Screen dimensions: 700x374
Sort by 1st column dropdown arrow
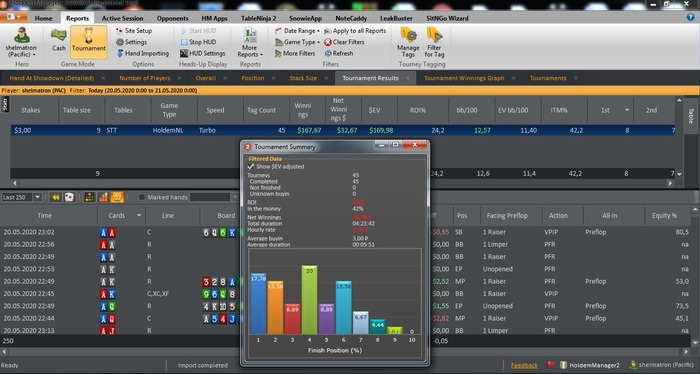point(627,110)
